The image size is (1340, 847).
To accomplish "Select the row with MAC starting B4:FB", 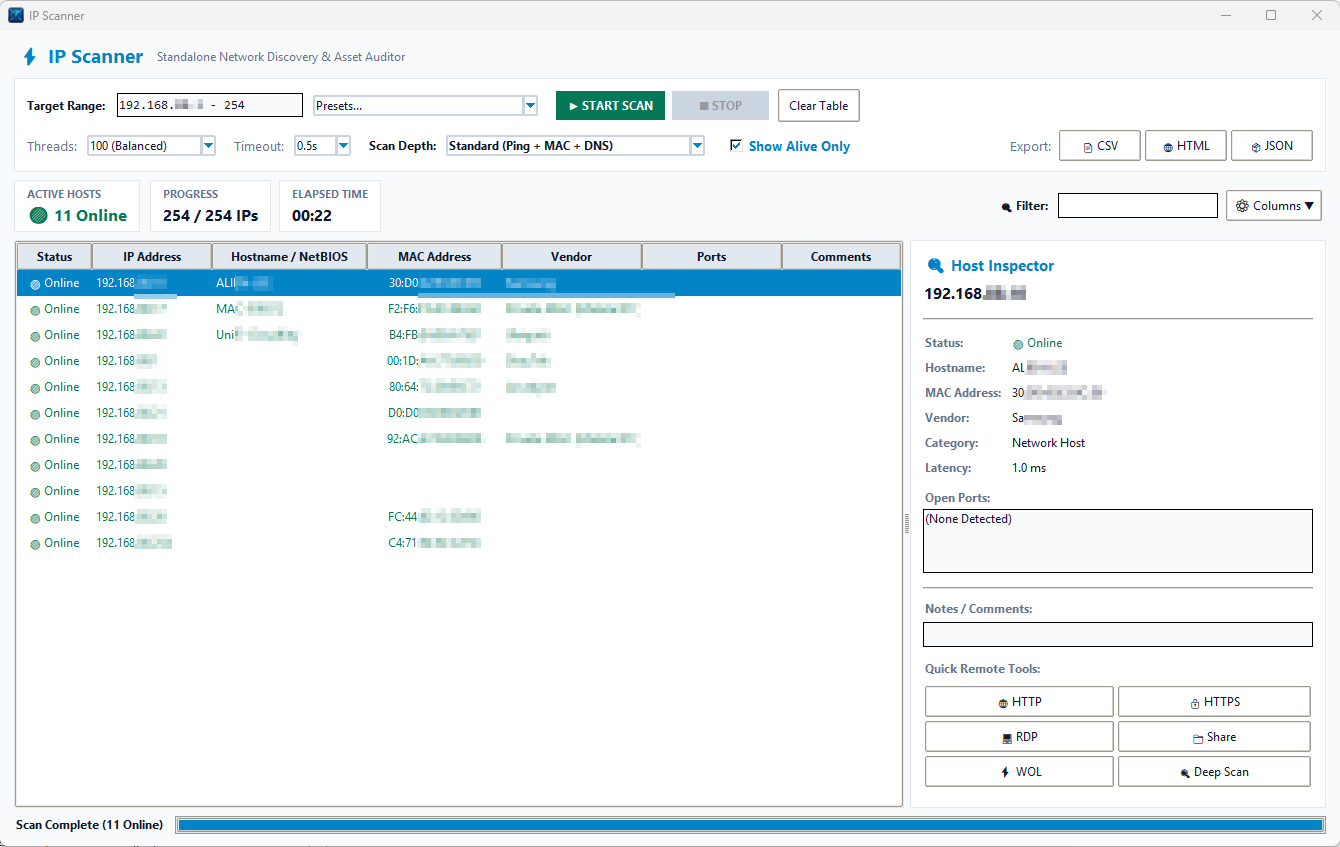I will point(459,335).
